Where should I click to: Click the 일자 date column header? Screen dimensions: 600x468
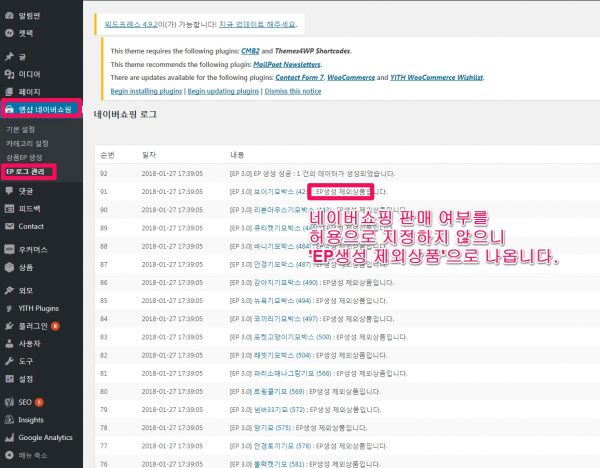[148, 155]
